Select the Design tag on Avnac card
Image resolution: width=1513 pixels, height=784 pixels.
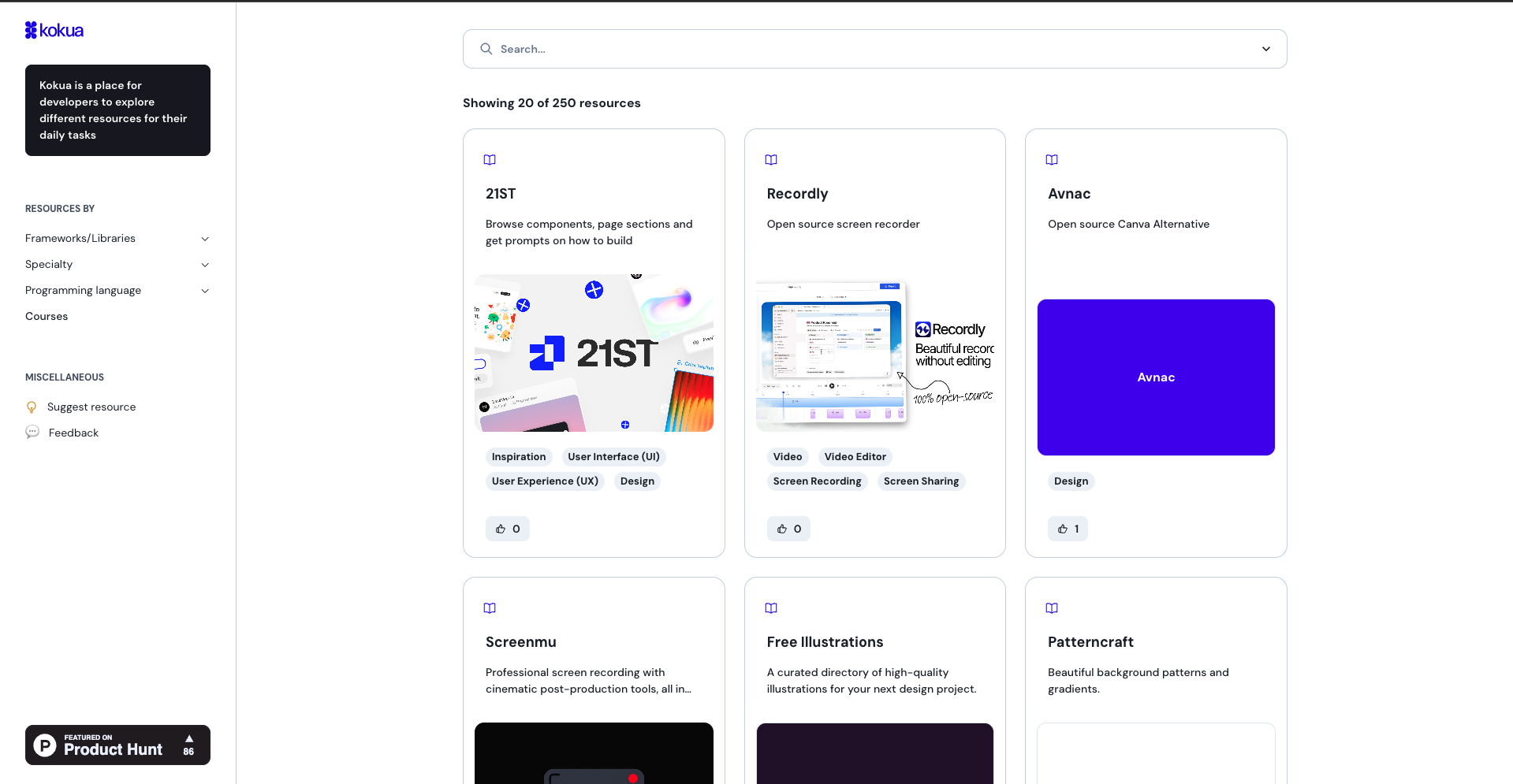[x=1071, y=481]
